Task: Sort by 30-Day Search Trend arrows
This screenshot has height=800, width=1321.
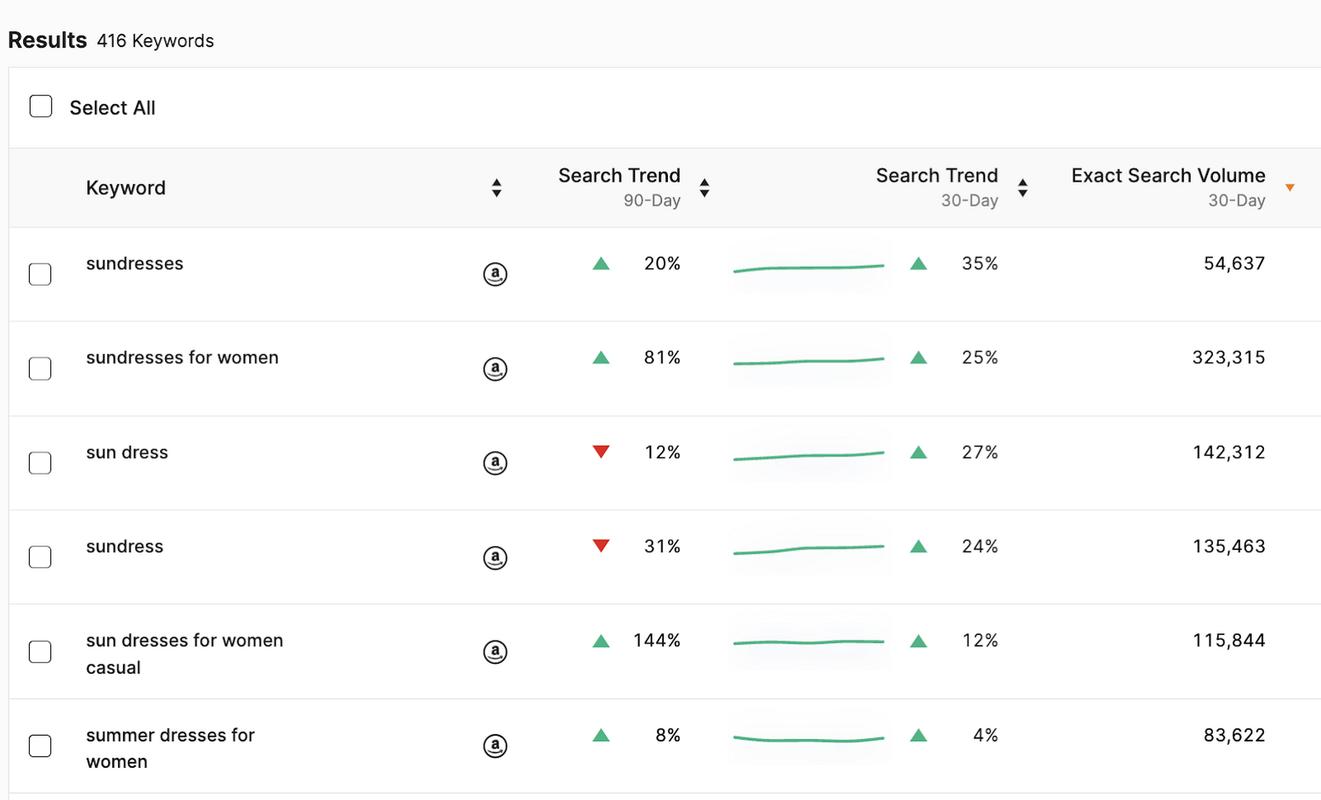Action: coord(1022,188)
